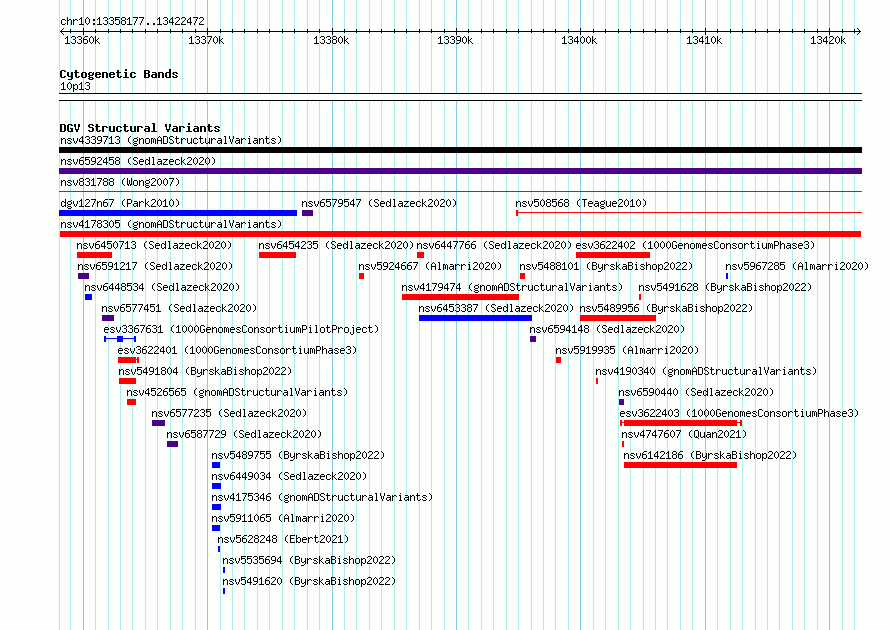Click the nsv4339713 gnomAD variant label
The image size is (890, 630).
point(171,140)
